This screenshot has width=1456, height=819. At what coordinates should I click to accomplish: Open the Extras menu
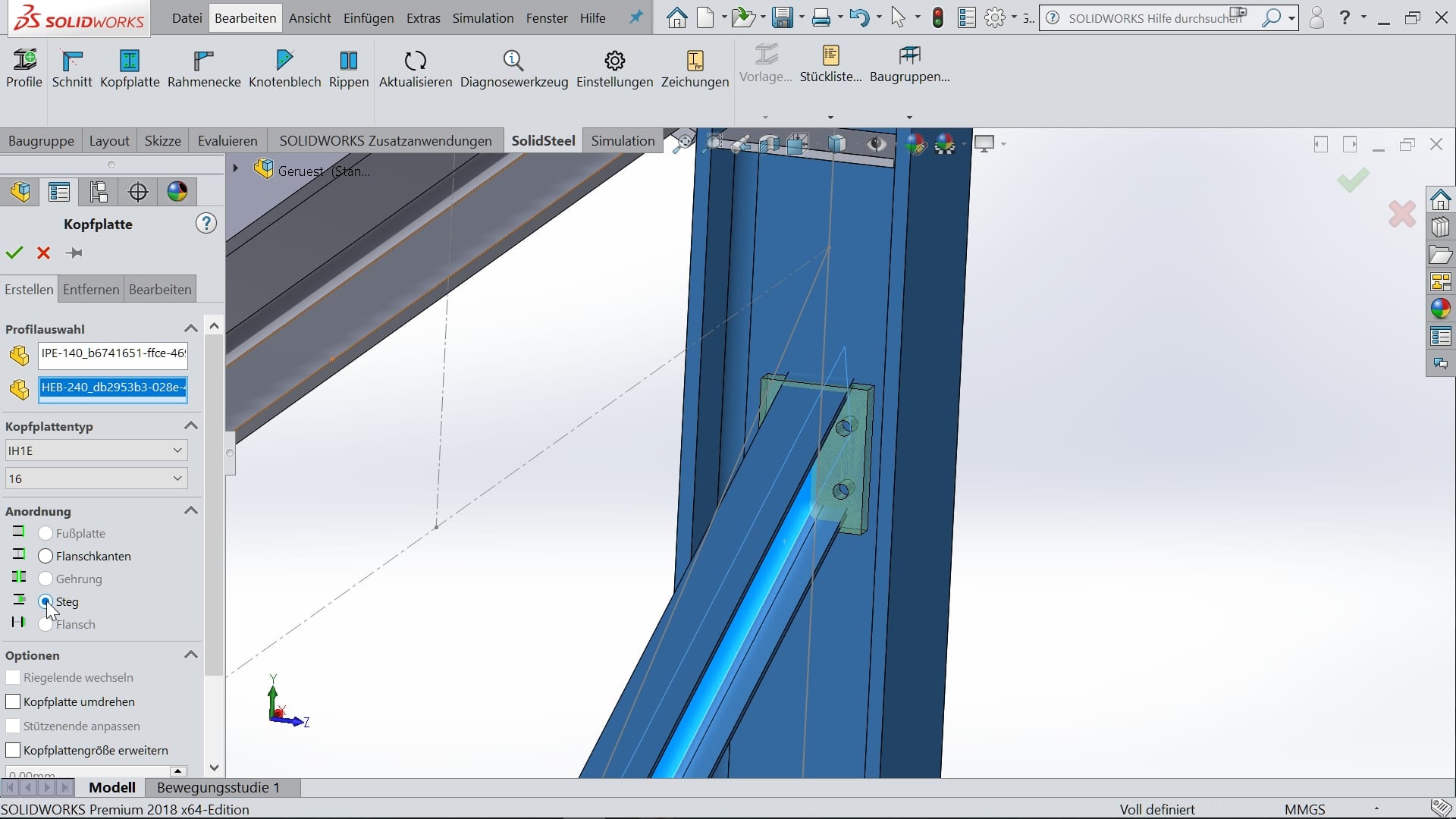423,18
